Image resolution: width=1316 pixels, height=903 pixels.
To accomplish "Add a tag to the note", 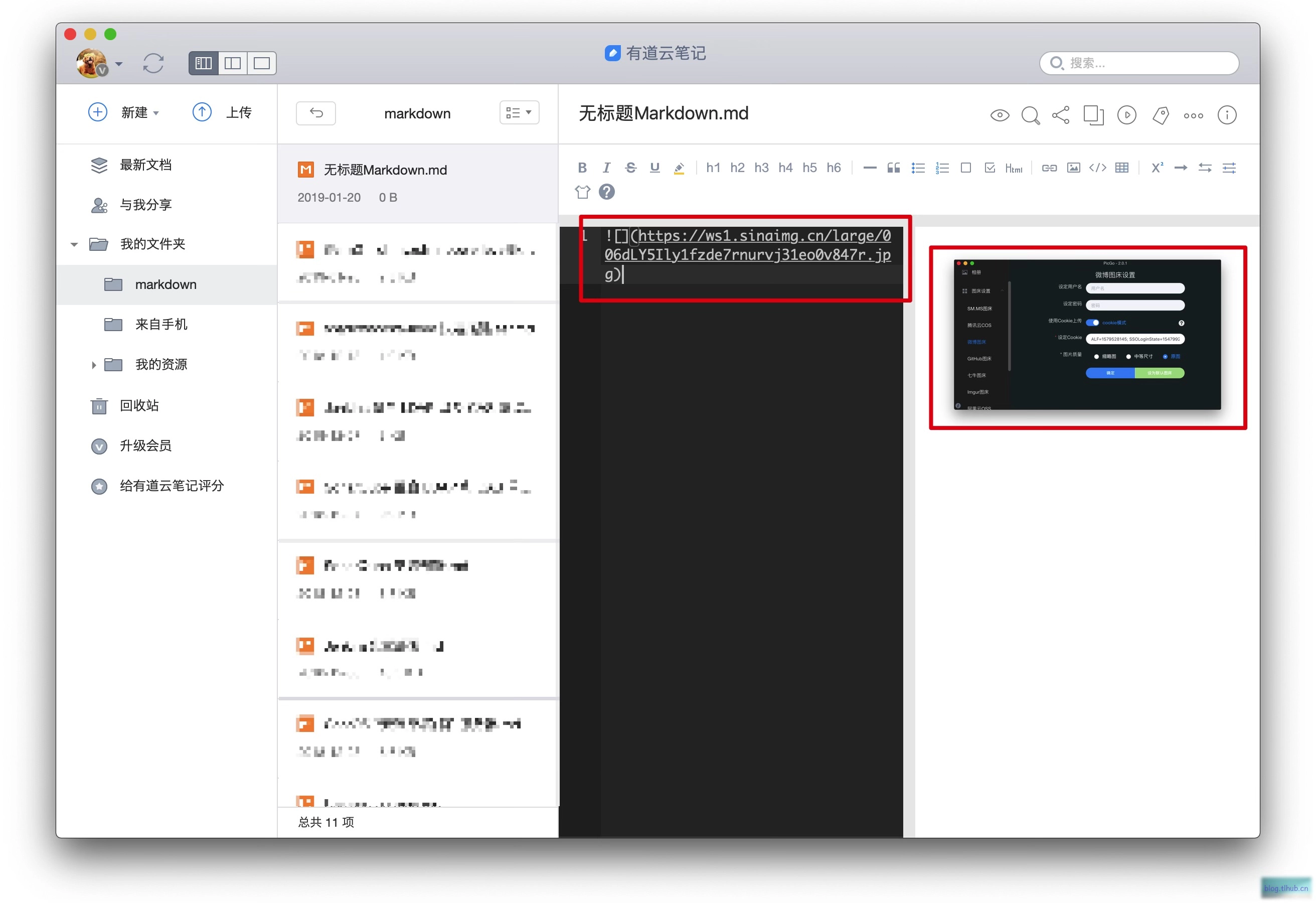I will 1161,115.
